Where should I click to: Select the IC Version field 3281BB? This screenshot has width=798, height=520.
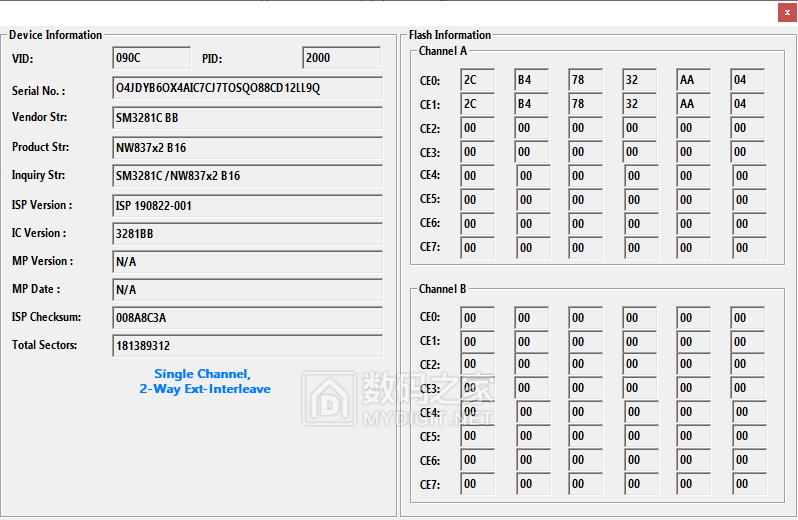(x=247, y=234)
